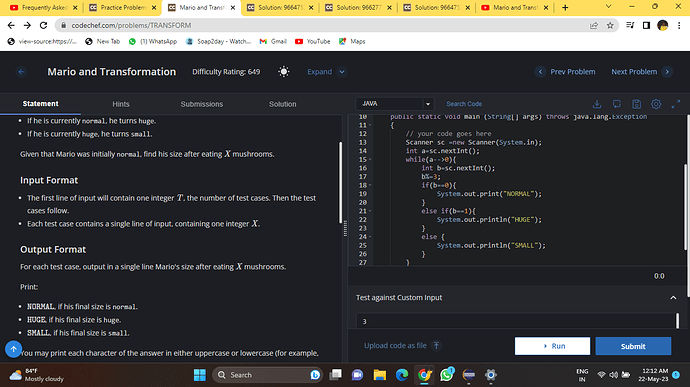The width and height of the screenshot is (690, 387).
Task: Open the JAVA language dropdown
Action: pos(395,103)
